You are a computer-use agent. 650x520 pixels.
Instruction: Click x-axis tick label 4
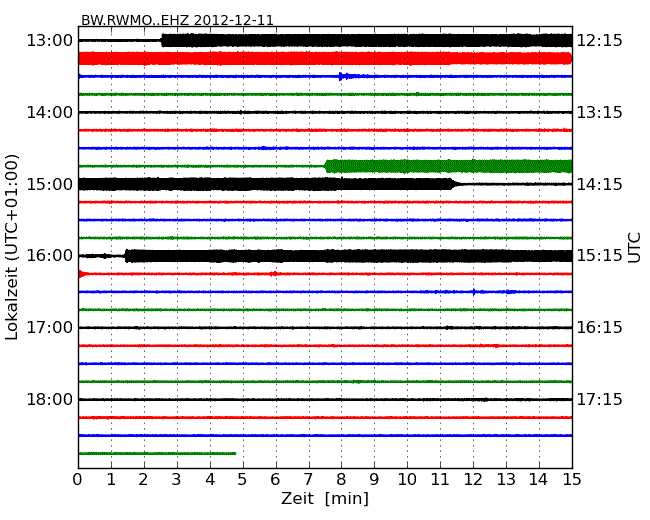coord(210,480)
